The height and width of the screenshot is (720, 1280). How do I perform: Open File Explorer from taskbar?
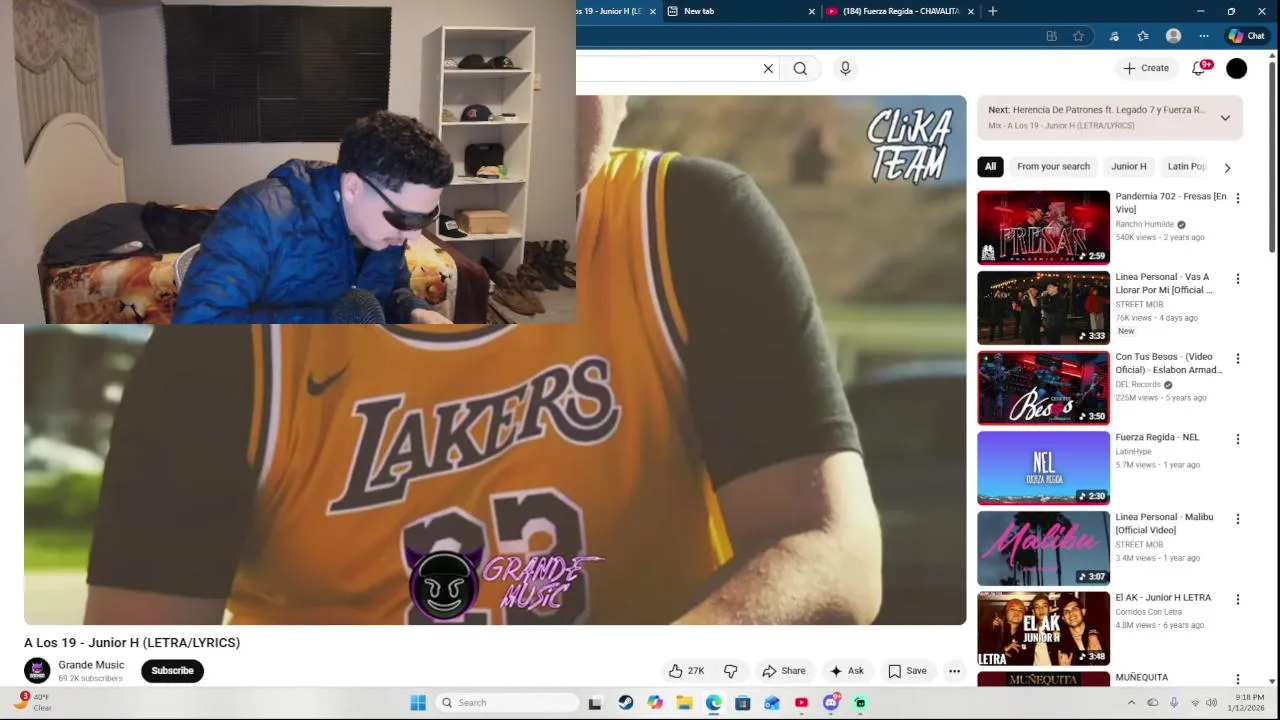(684, 703)
